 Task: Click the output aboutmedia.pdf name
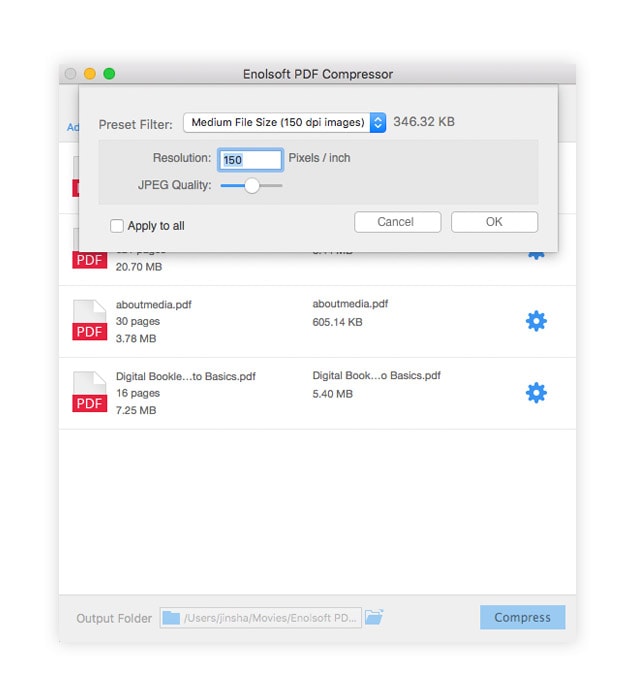[x=350, y=304]
